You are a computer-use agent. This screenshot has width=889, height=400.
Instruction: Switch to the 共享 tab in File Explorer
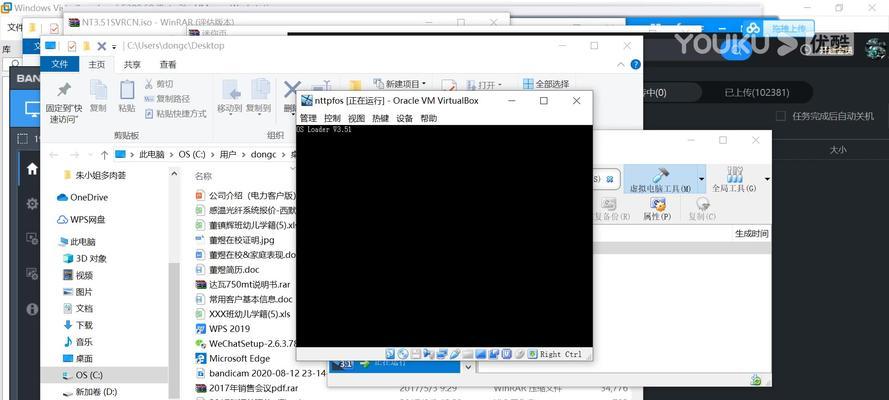click(132, 65)
